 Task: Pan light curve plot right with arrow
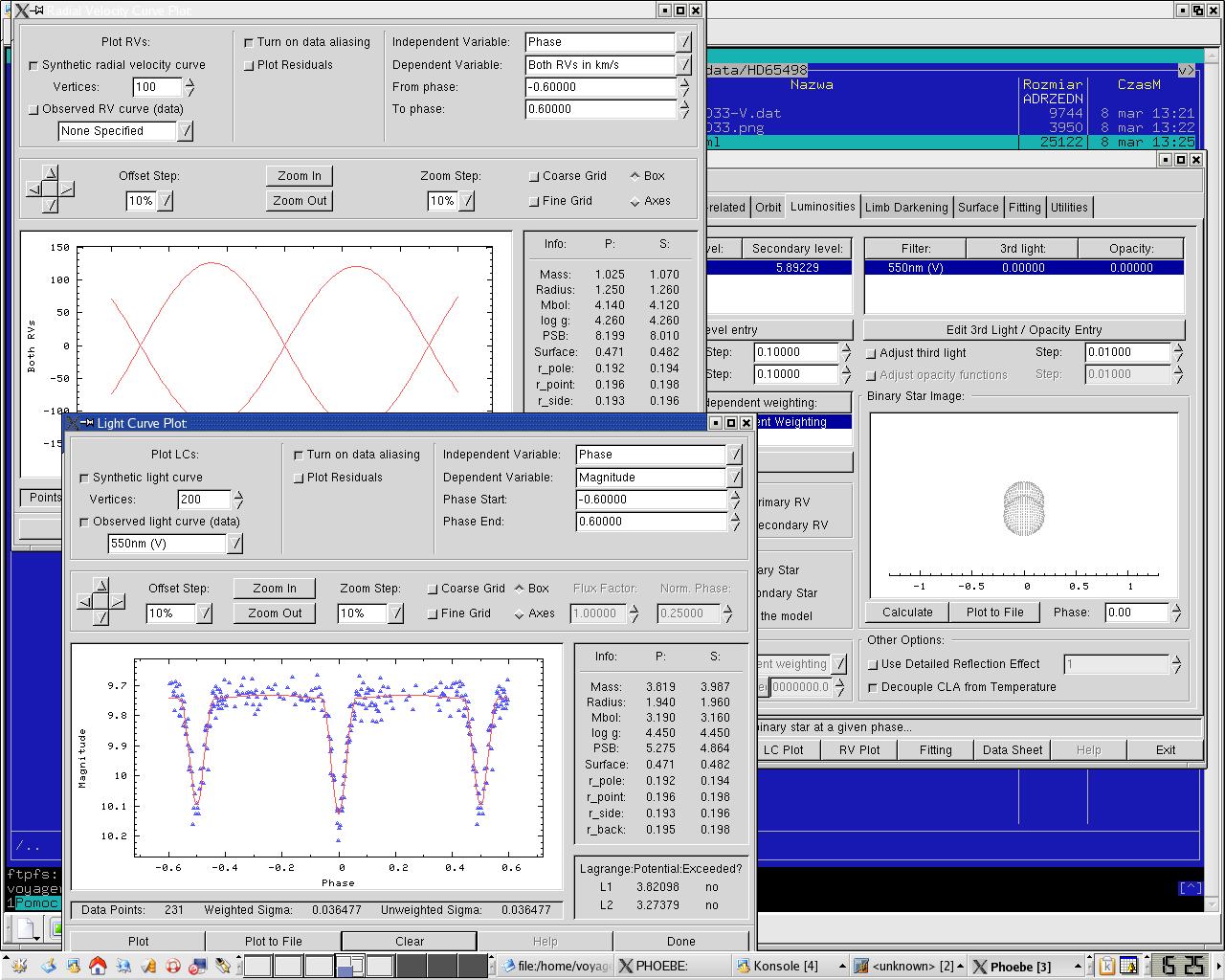(117, 602)
